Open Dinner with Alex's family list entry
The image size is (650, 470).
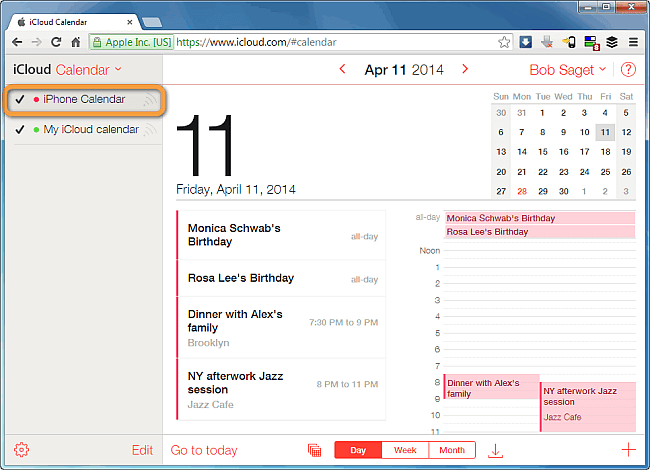click(281, 327)
